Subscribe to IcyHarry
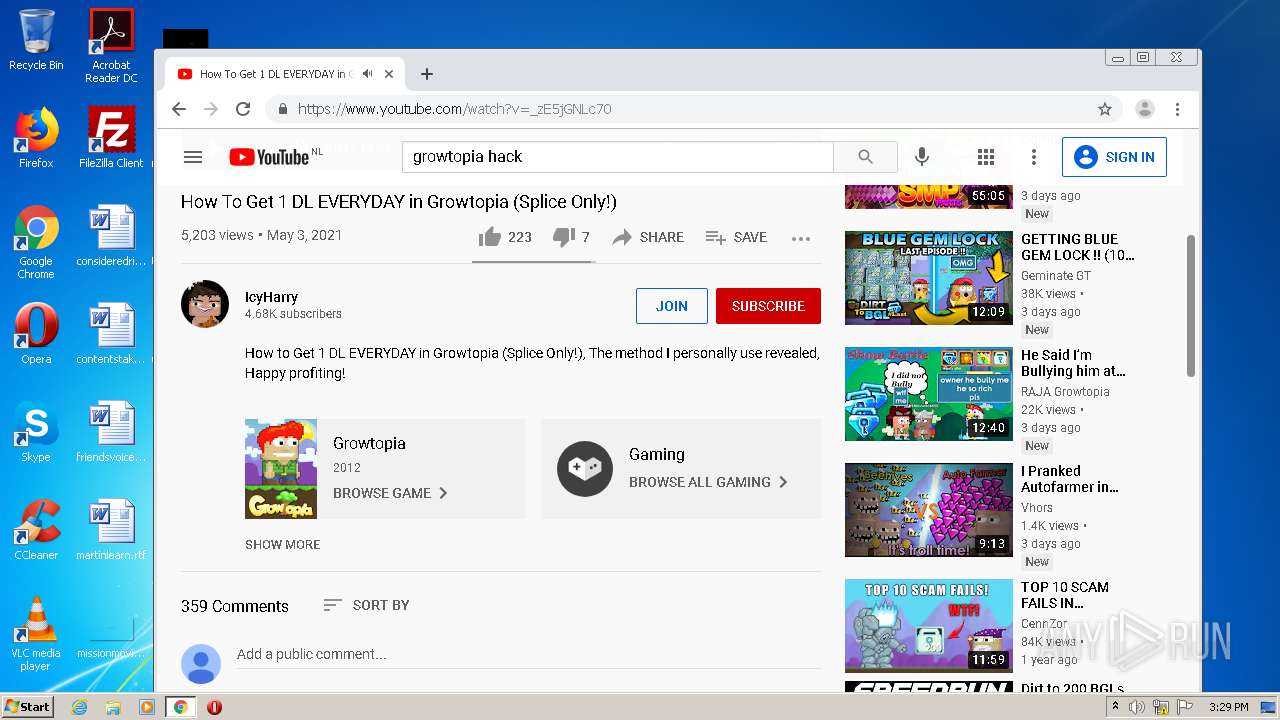Viewport: 1280px width, 720px height. tap(768, 306)
